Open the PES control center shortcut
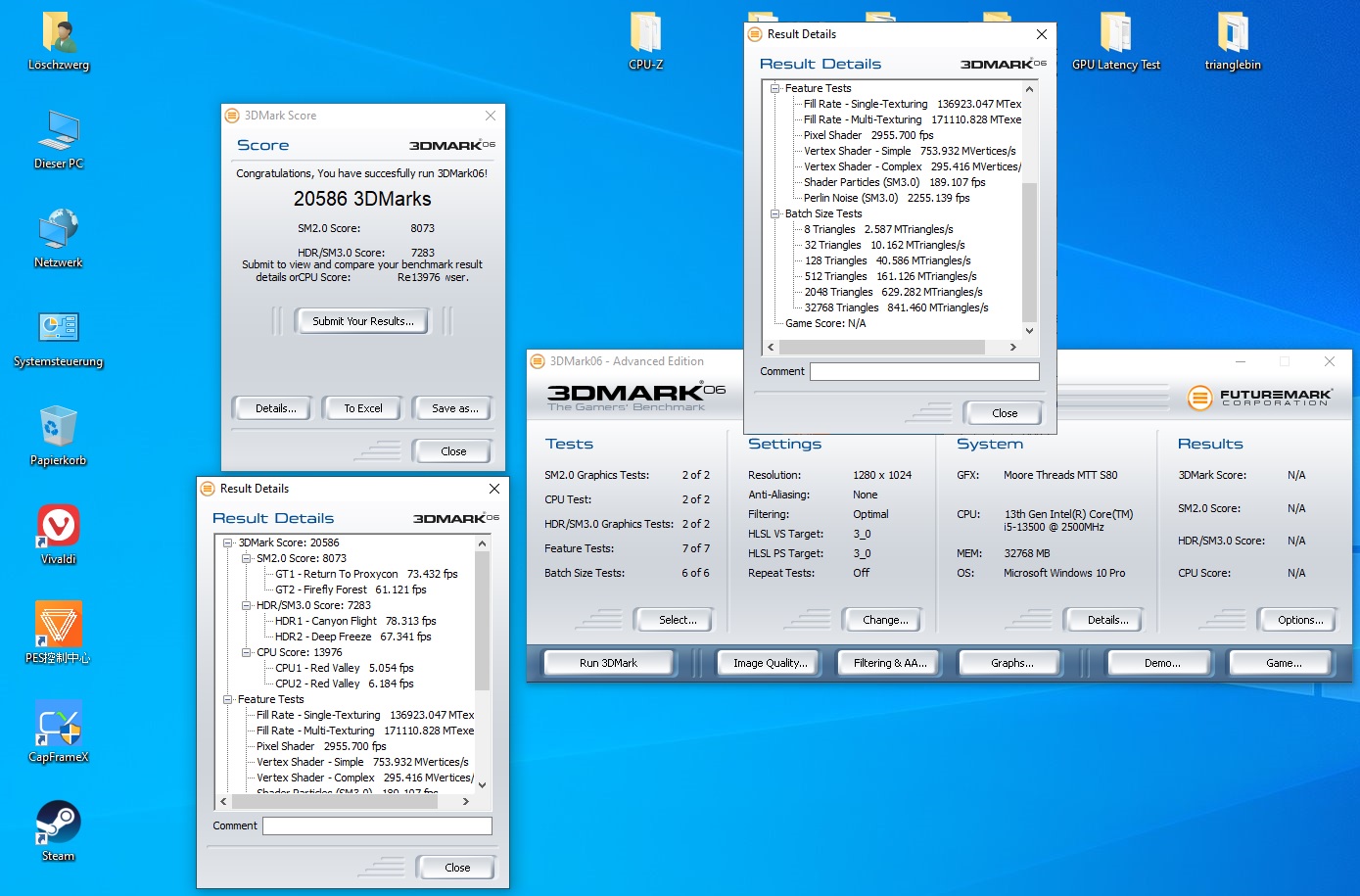 coord(59,635)
